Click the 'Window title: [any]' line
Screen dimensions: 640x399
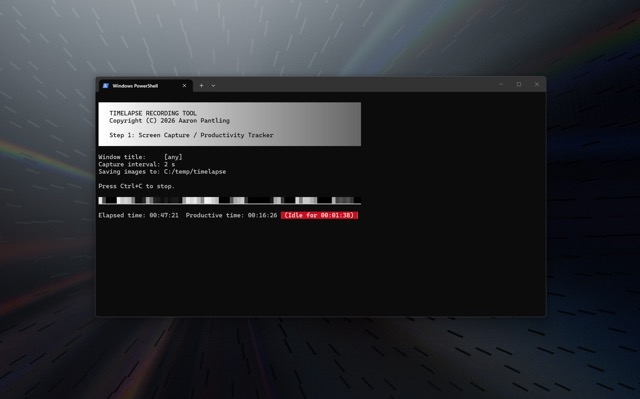pyautogui.click(x=140, y=157)
